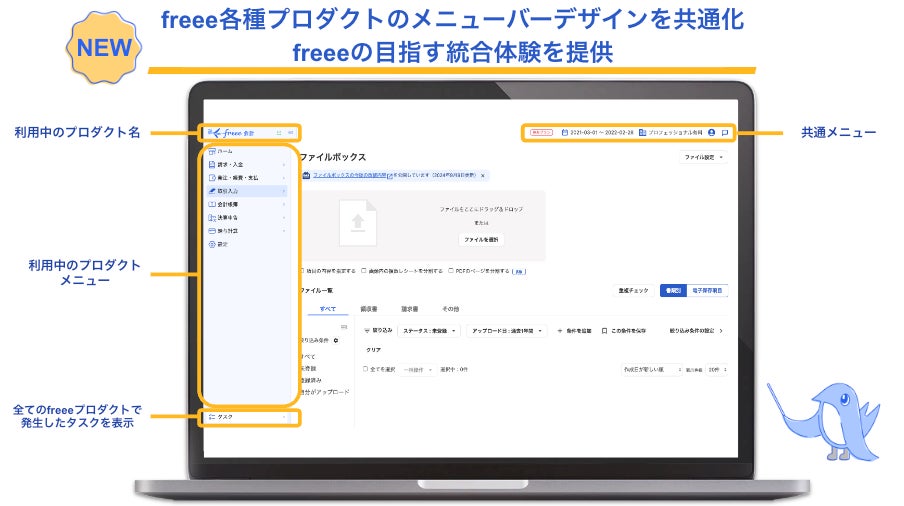
Task: Enable the 複数レシートを分割する checkbox
Action: pos(364,270)
